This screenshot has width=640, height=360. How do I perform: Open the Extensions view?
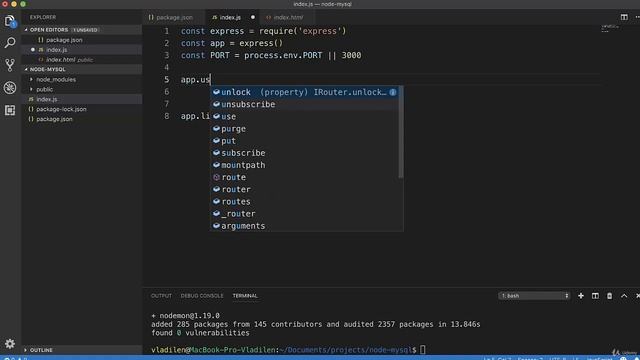coord(10,110)
